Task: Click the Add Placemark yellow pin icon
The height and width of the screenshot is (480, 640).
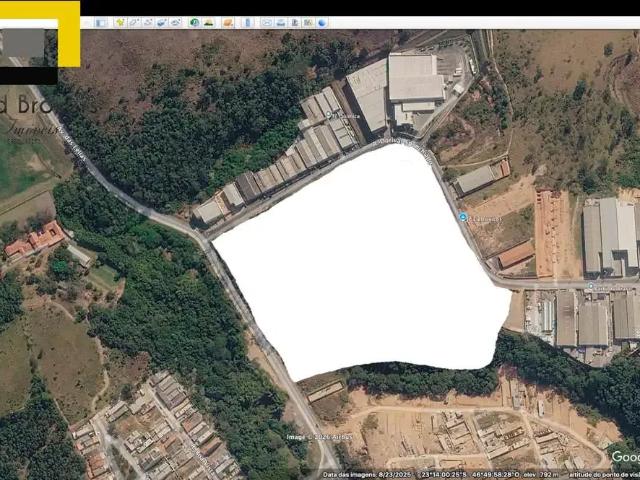Action: (x=120, y=22)
